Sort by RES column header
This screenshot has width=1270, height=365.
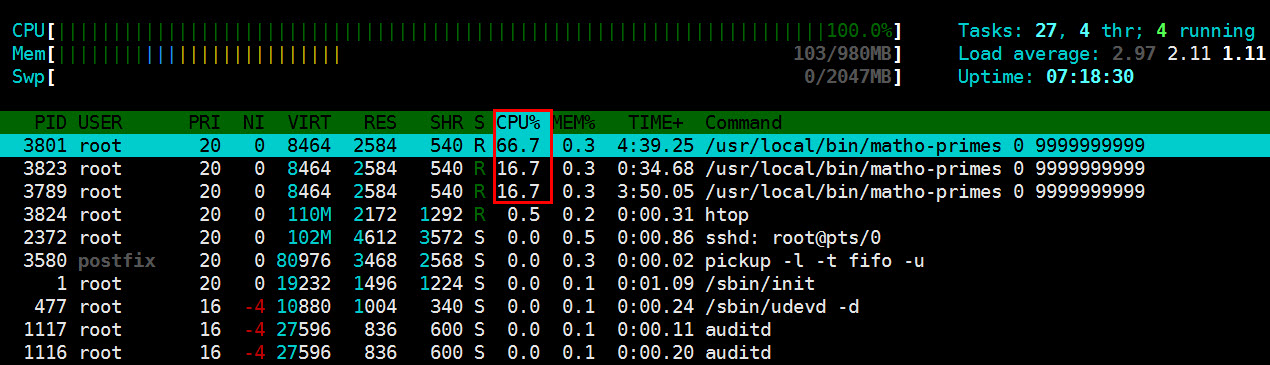pyautogui.click(x=380, y=123)
